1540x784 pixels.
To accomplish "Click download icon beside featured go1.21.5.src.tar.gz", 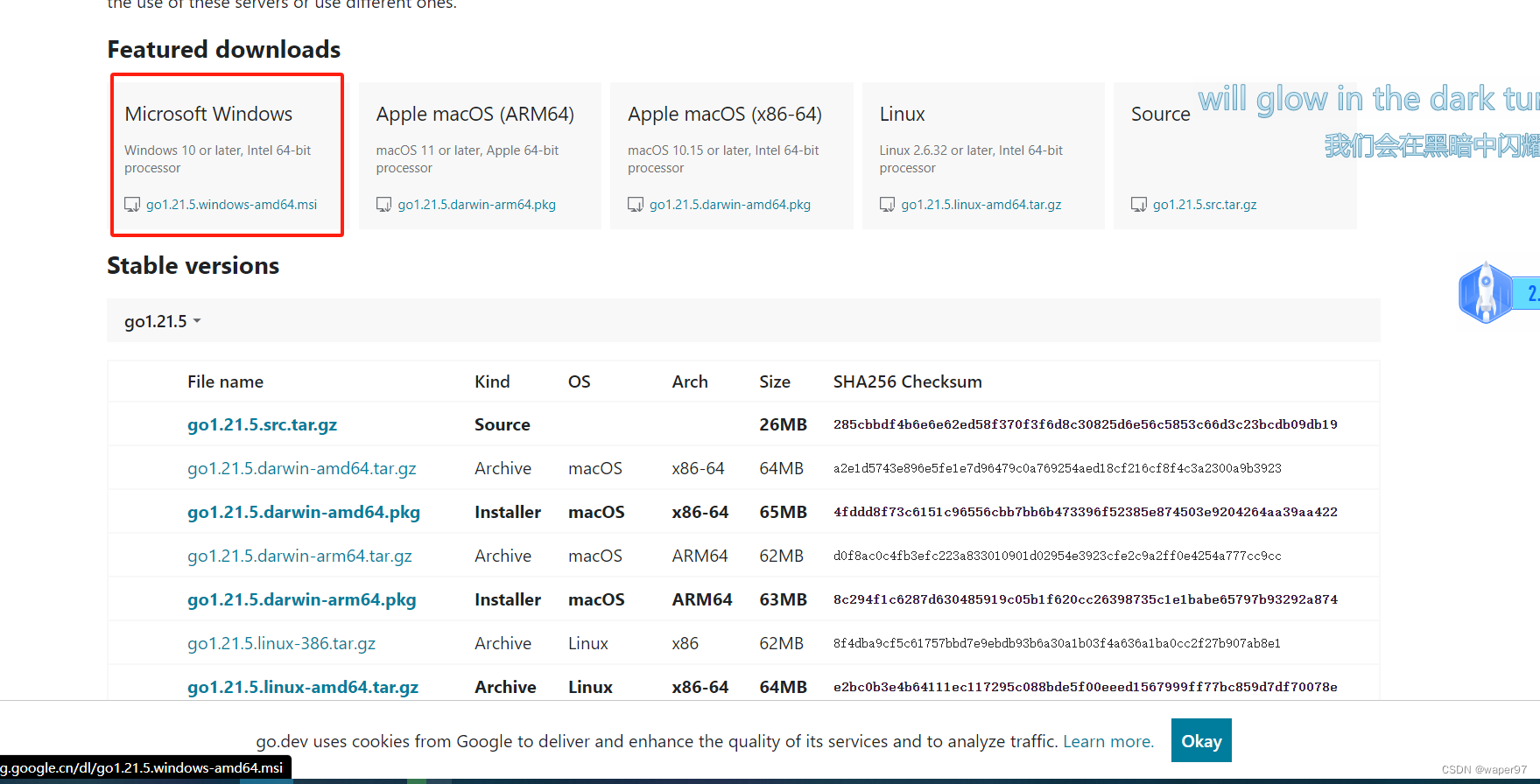I will [x=1139, y=205].
